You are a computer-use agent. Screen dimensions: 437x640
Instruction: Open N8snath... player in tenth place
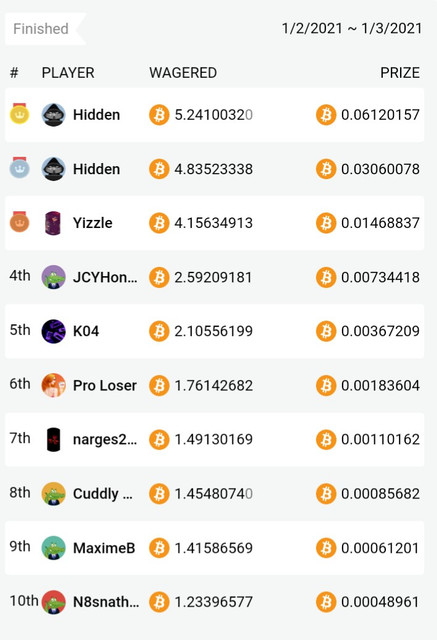pyautogui.click(x=106, y=602)
